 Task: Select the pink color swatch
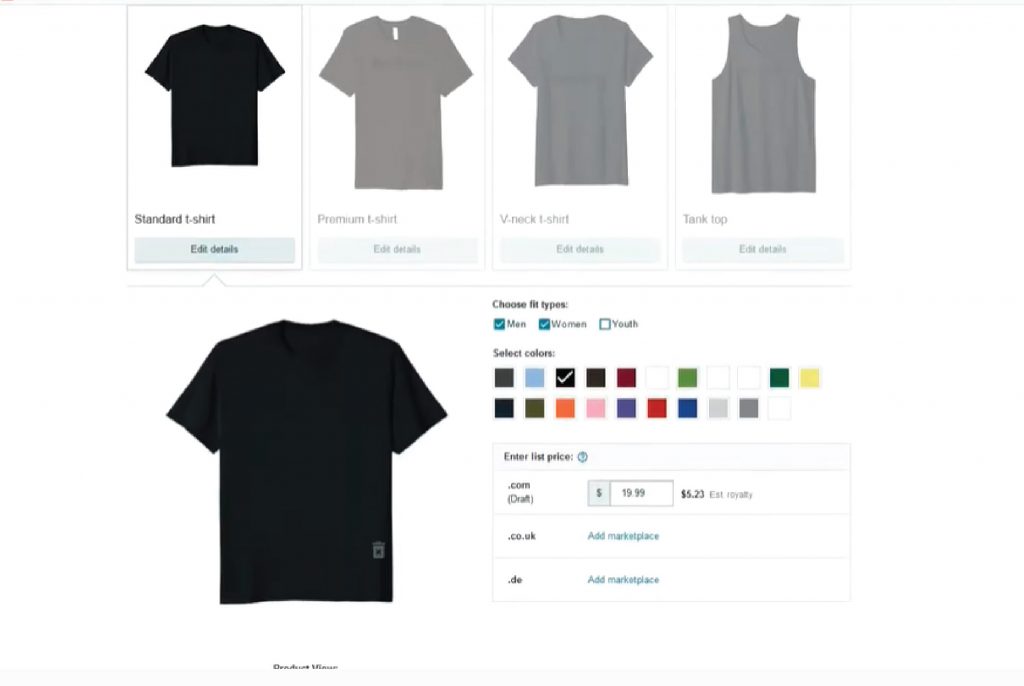point(596,408)
